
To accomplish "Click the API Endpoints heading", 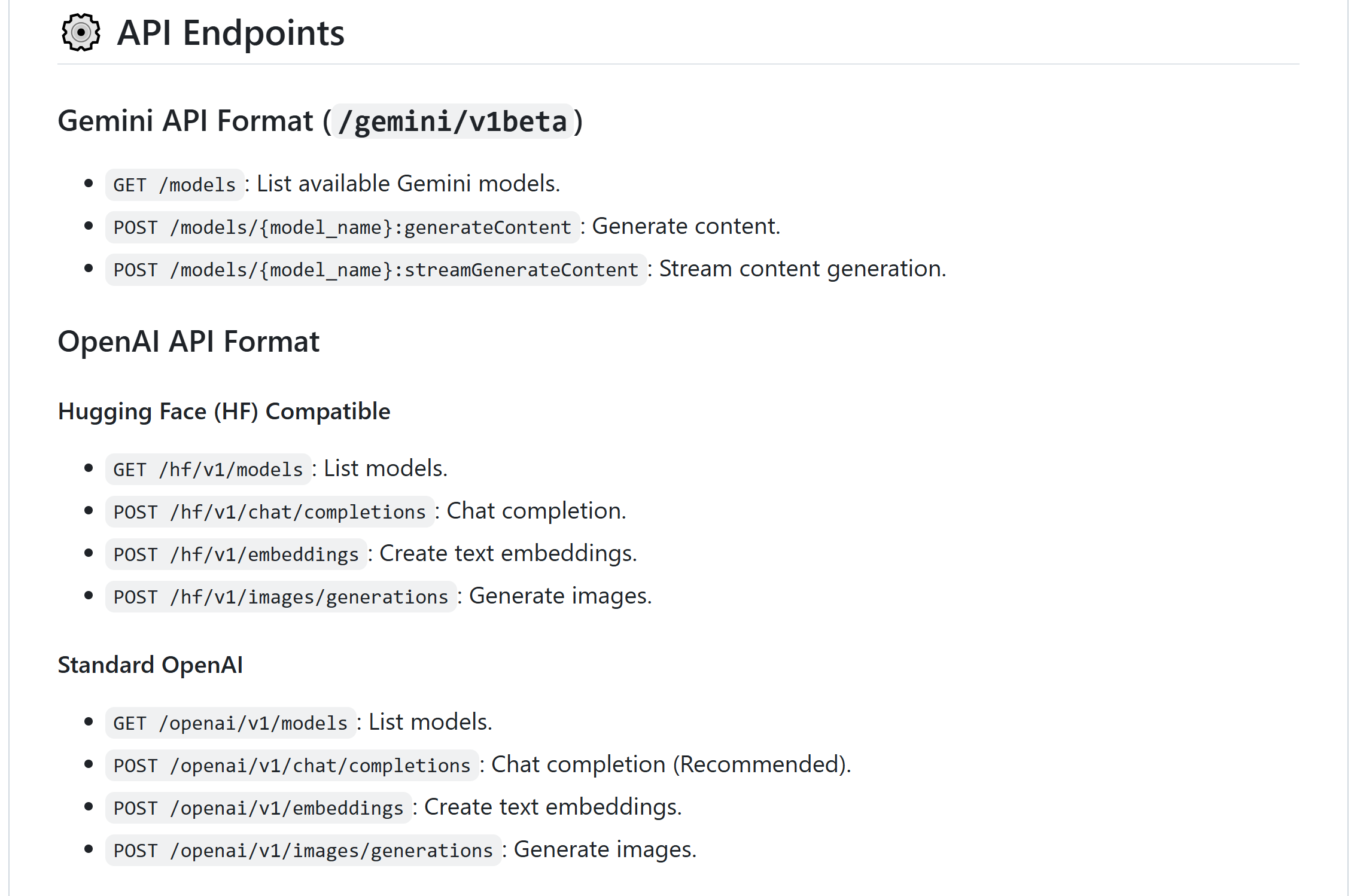I will tap(230, 33).
